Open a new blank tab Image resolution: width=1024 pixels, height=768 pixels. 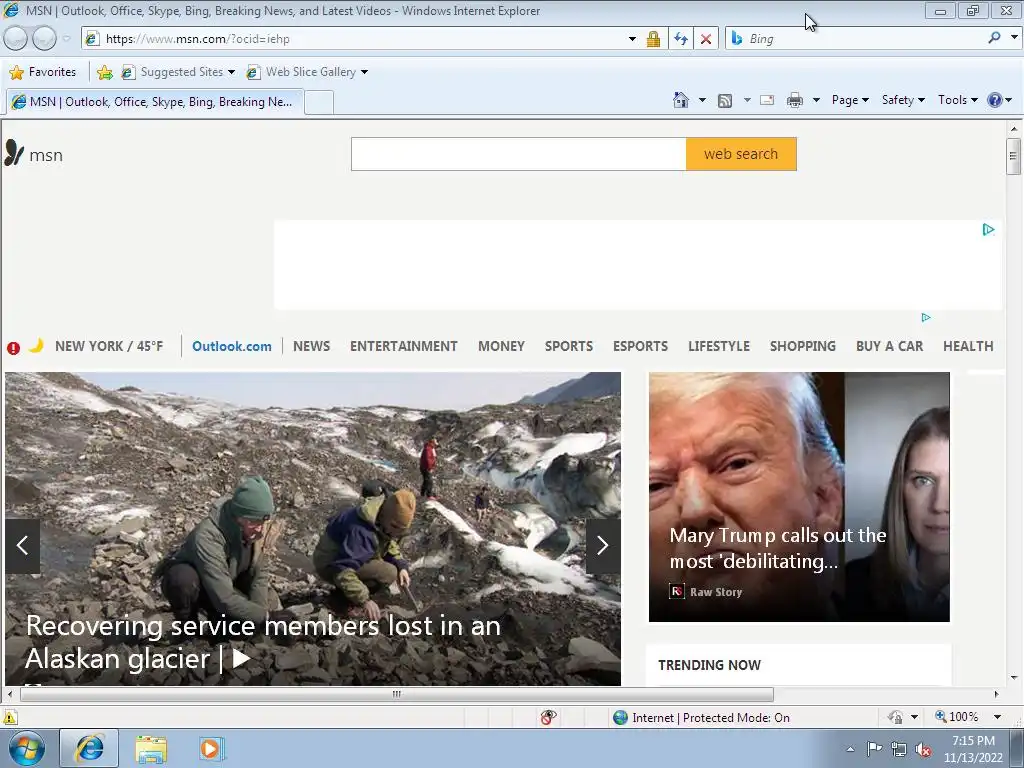click(319, 103)
